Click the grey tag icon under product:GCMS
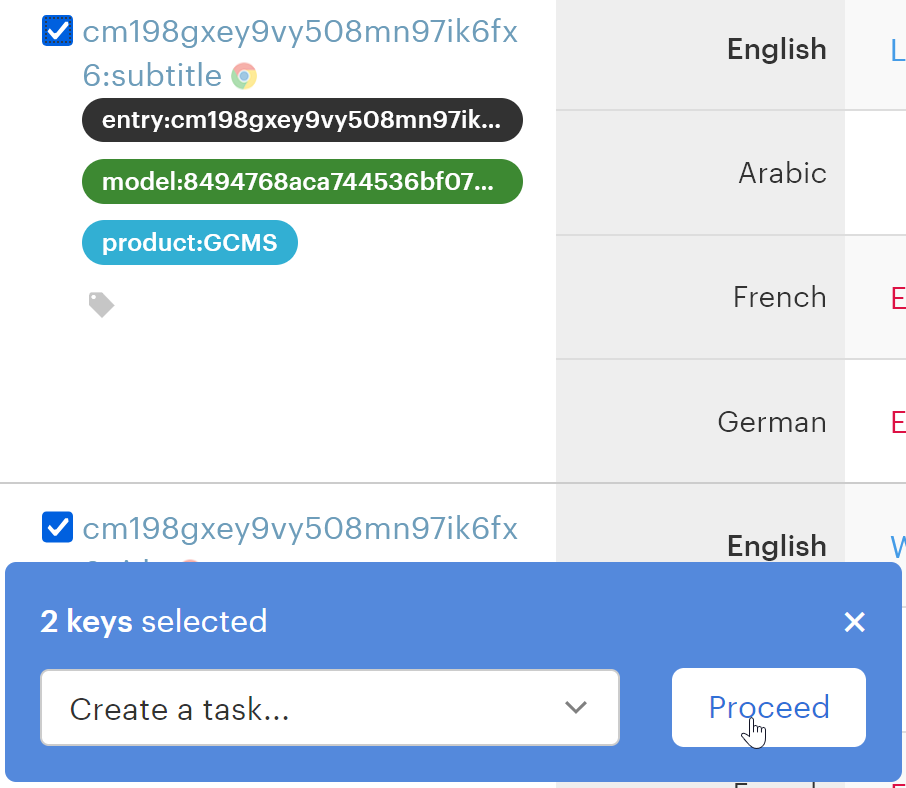906x788 pixels. [101, 305]
